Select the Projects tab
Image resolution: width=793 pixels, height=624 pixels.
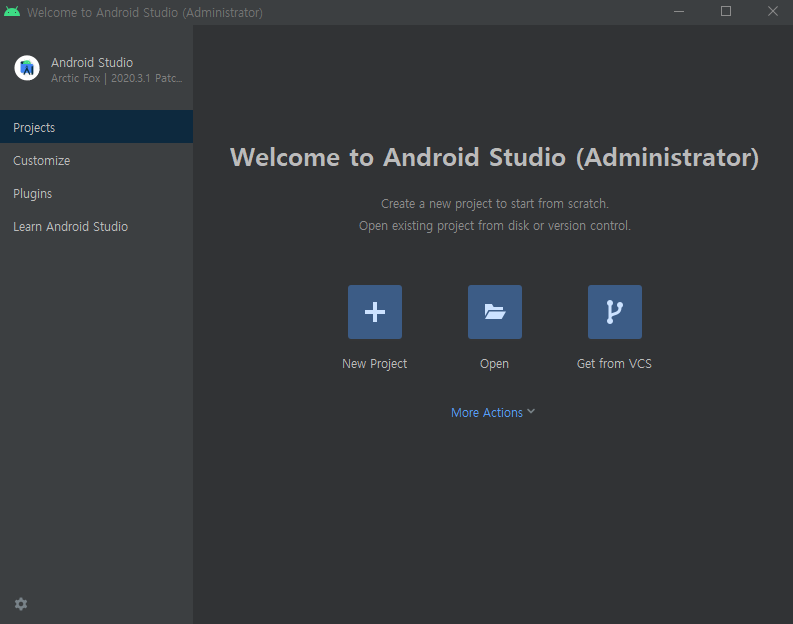(x=97, y=127)
